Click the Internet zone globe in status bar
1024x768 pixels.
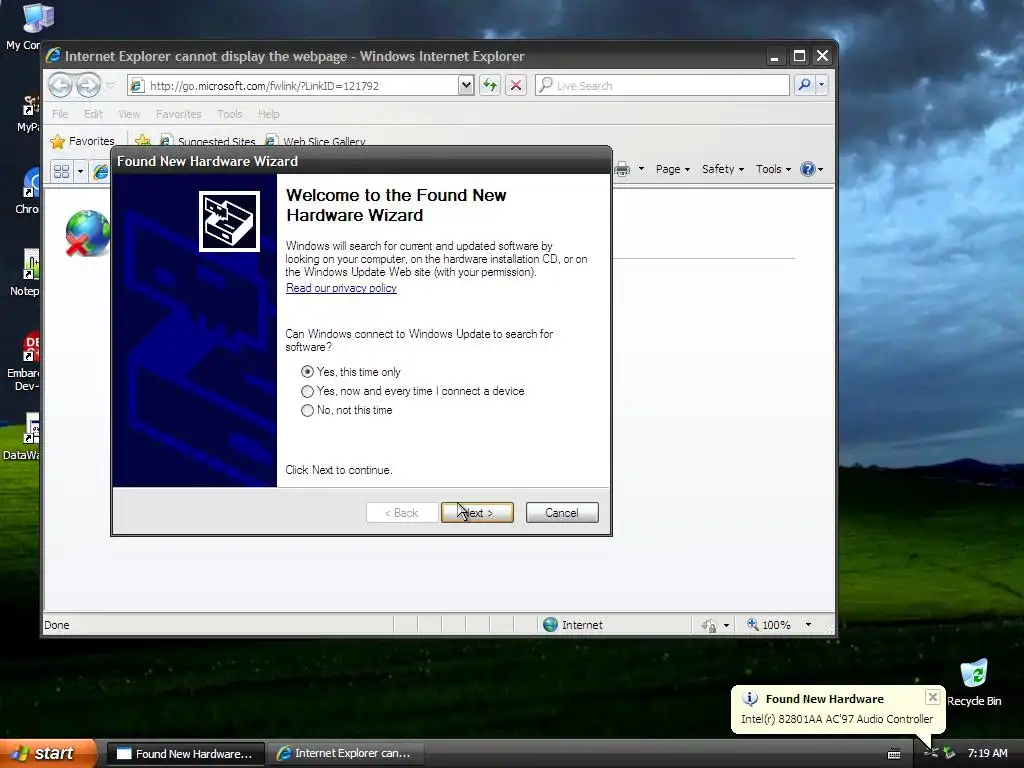551,624
